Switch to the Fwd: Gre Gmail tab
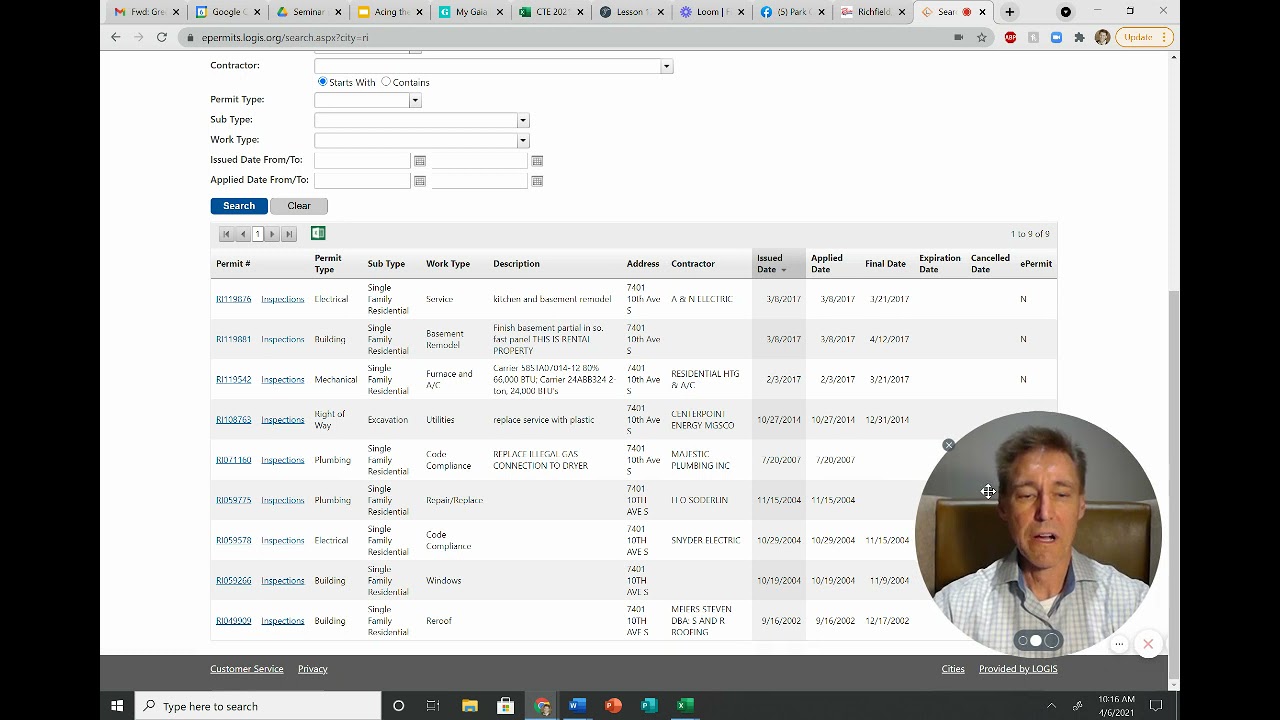Screen dimensions: 1280x720 pyautogui.click(x=146, y=12)
